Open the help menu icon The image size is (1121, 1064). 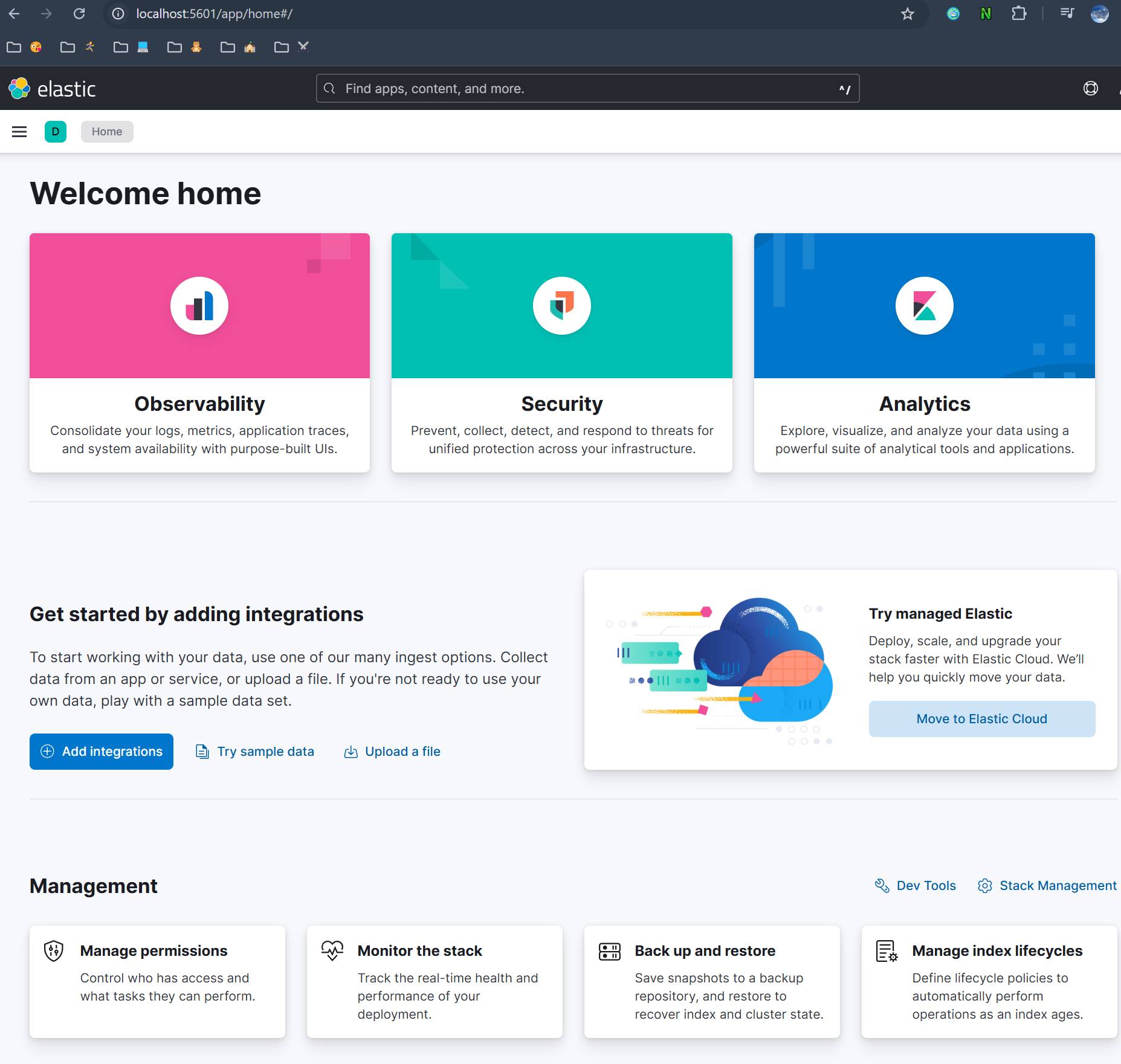point(1090,88)
